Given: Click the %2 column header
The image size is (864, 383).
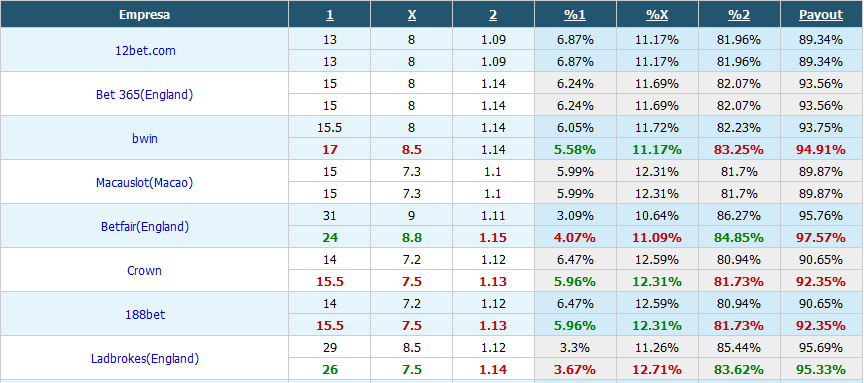Looking at the screenshot, I should click(x=739, y=15).
